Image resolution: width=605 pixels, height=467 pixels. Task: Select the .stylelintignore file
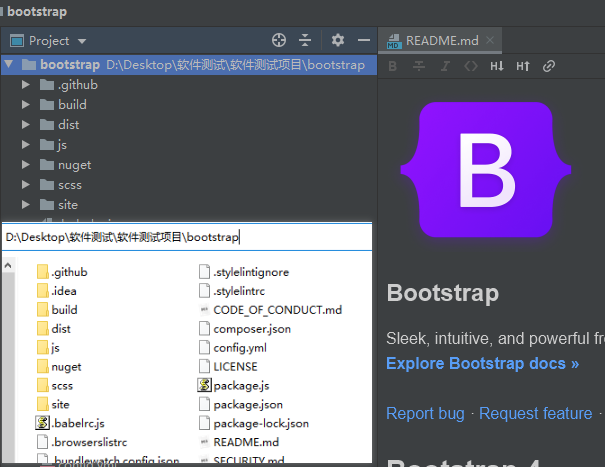244,272
